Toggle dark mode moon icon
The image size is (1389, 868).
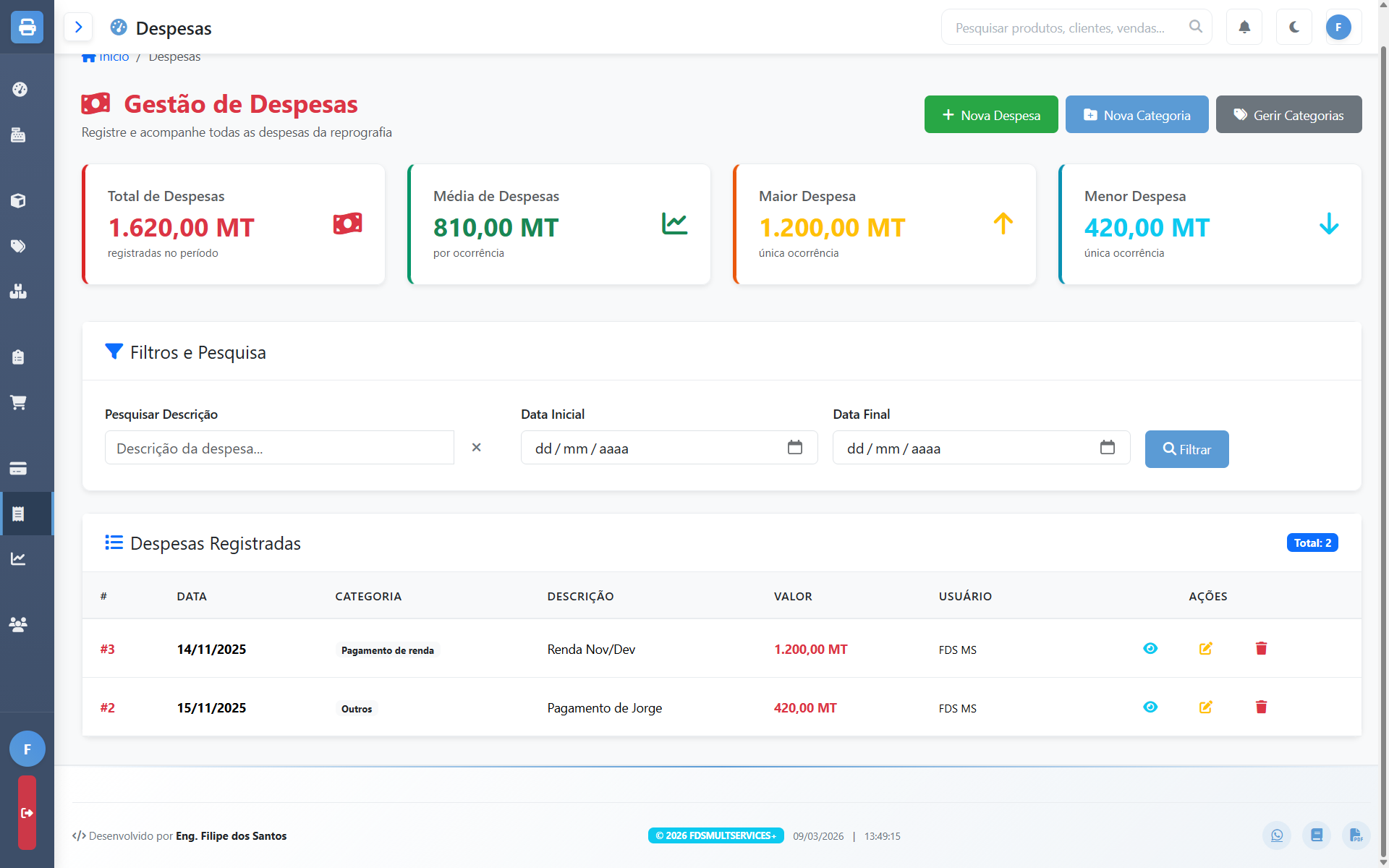(1294, 27)
